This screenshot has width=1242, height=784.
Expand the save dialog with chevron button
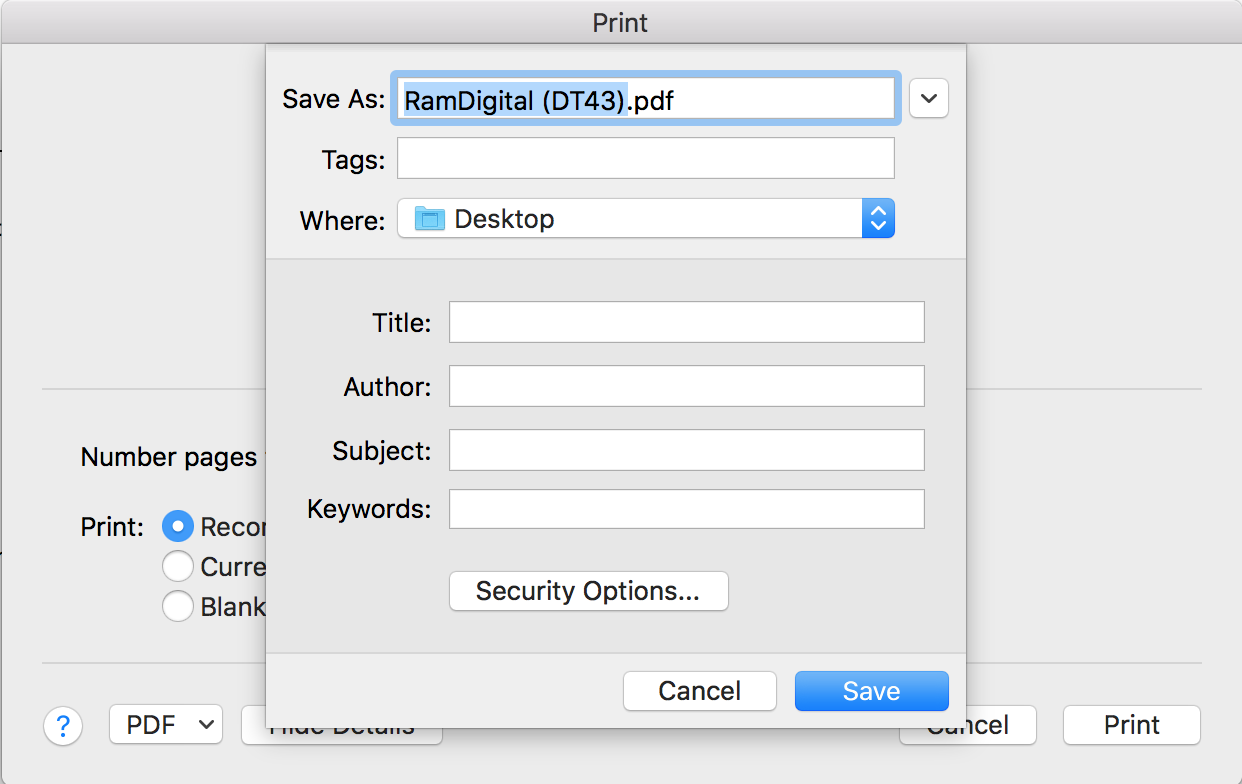(x=929, y=99)
